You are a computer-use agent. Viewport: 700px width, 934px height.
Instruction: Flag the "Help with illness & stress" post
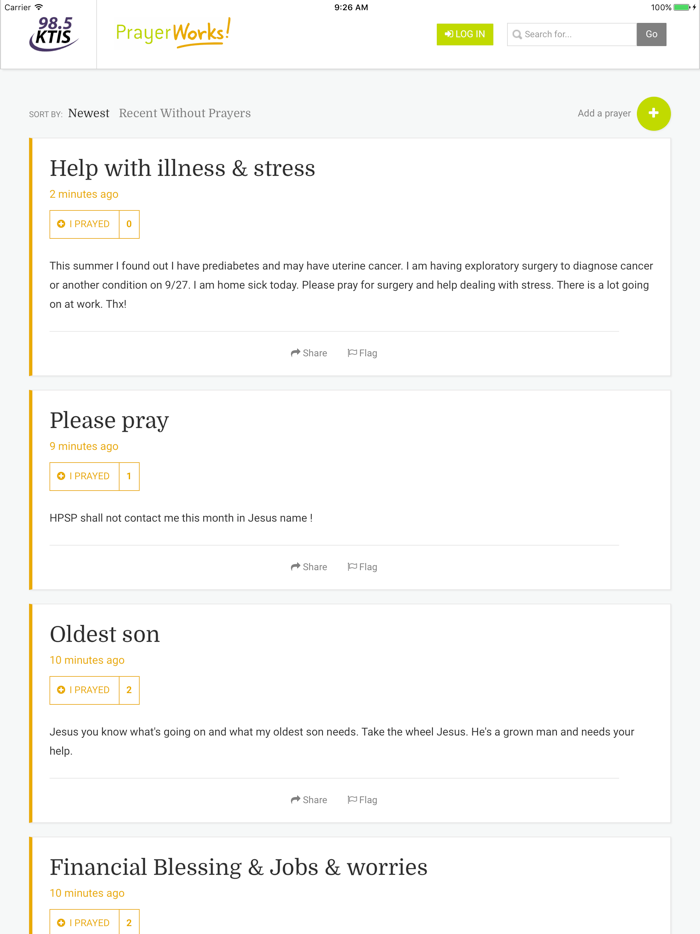[362, 352]
